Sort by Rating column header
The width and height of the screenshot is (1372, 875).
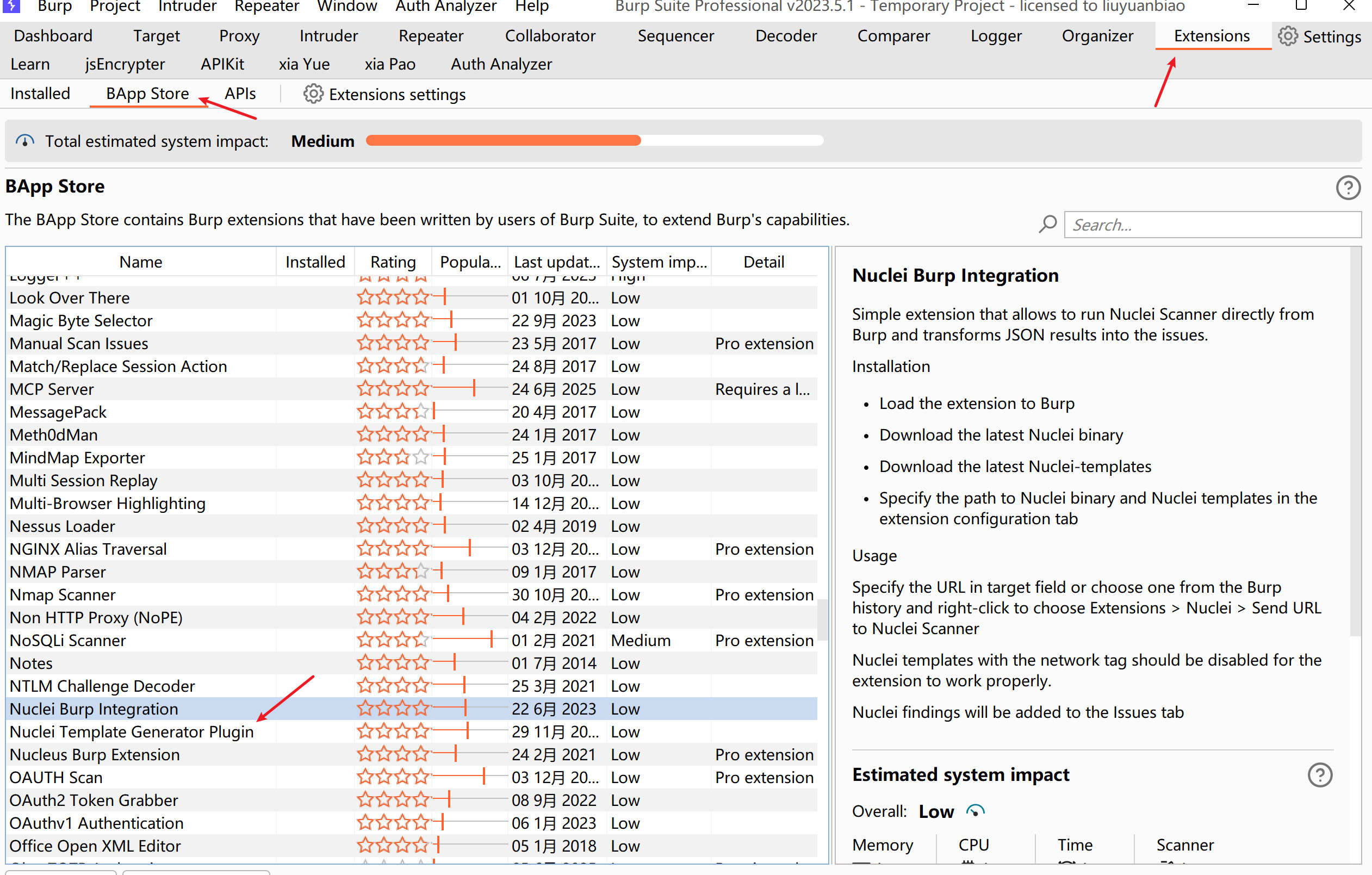point(393,262)
